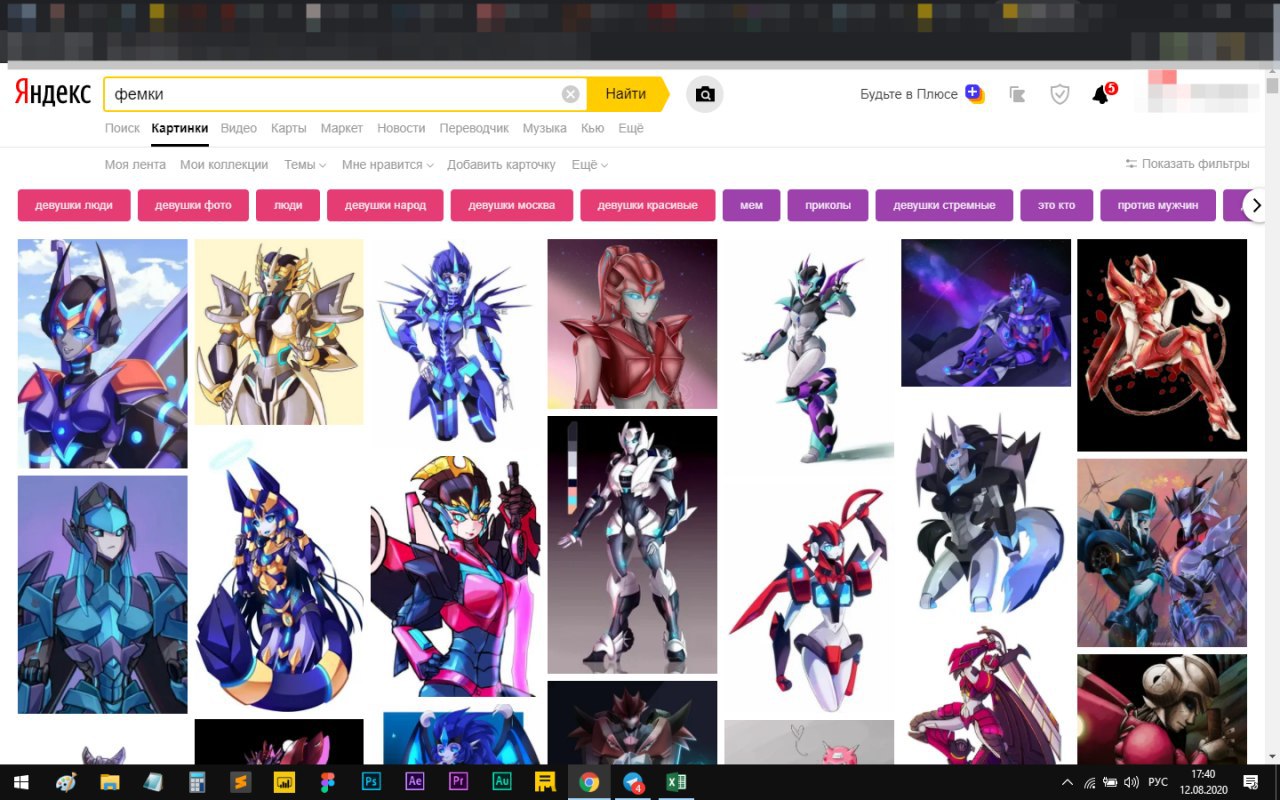Screen dimensions: 1280x800
Task: Open Моя лента link
Action: (135, 164)
